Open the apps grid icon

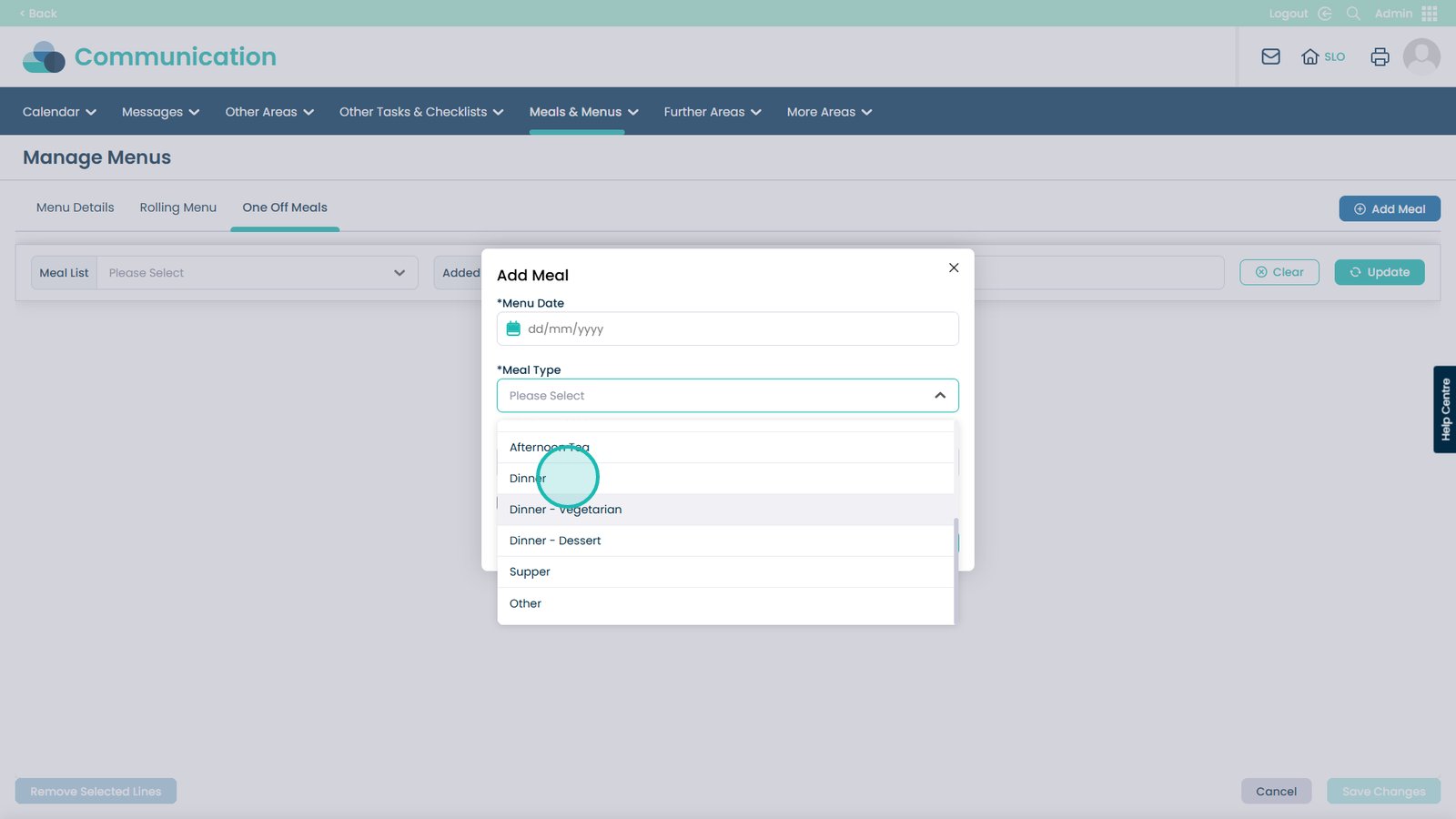(1429, 14)
